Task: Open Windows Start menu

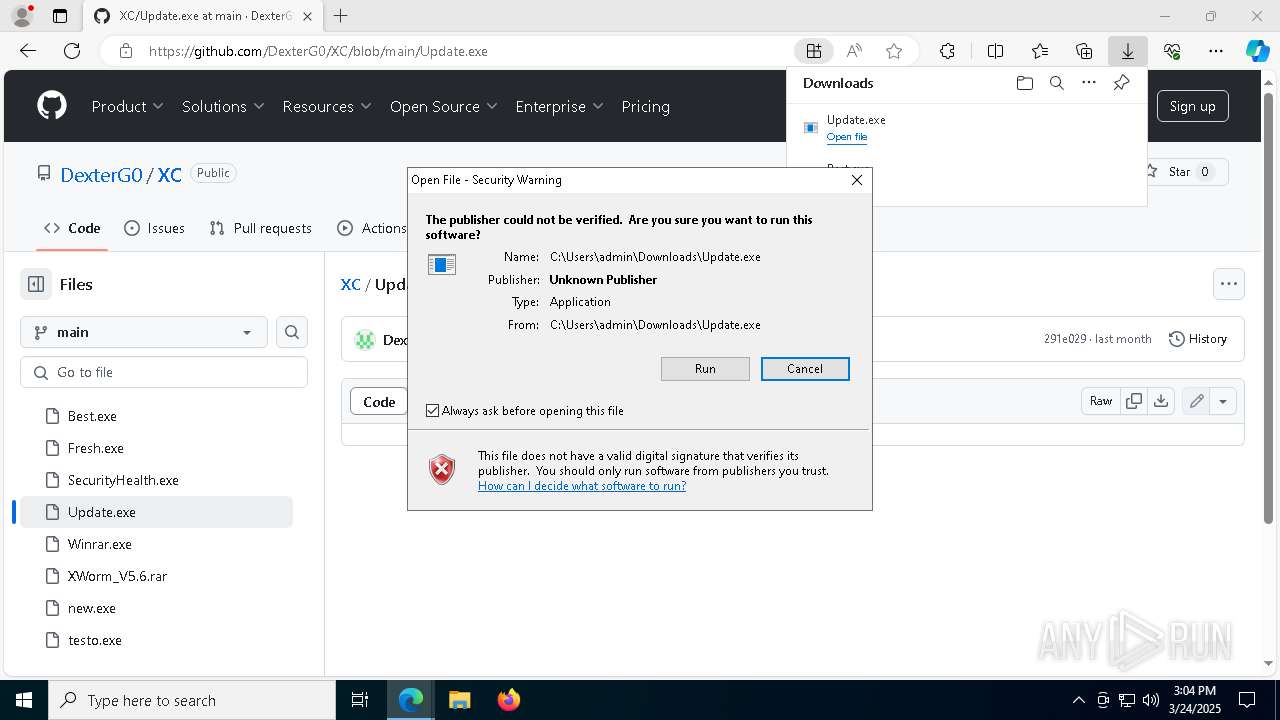Action: [x=23, y=700]
